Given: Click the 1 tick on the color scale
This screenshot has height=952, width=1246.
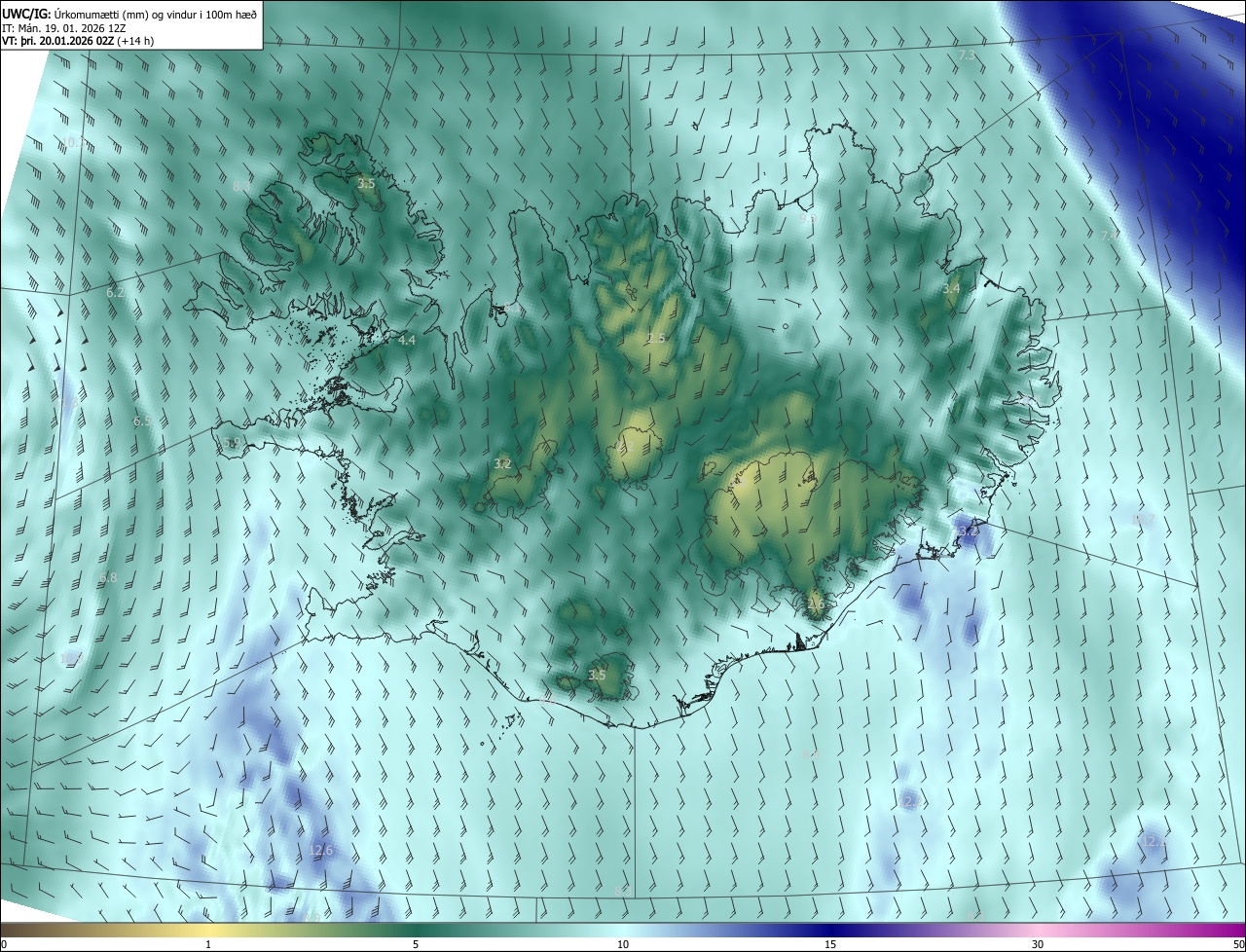Looking at the screenshot, I should 208,944.
